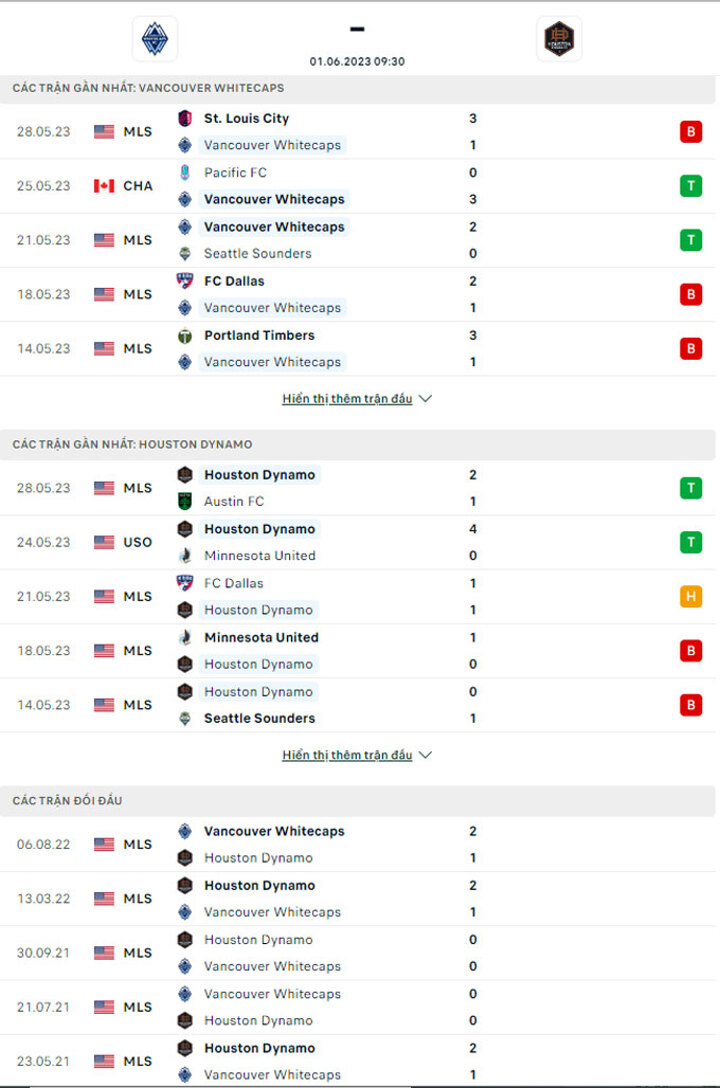
Task: Click the Houston Dynamo crest in header
Action: coord(559,38)
